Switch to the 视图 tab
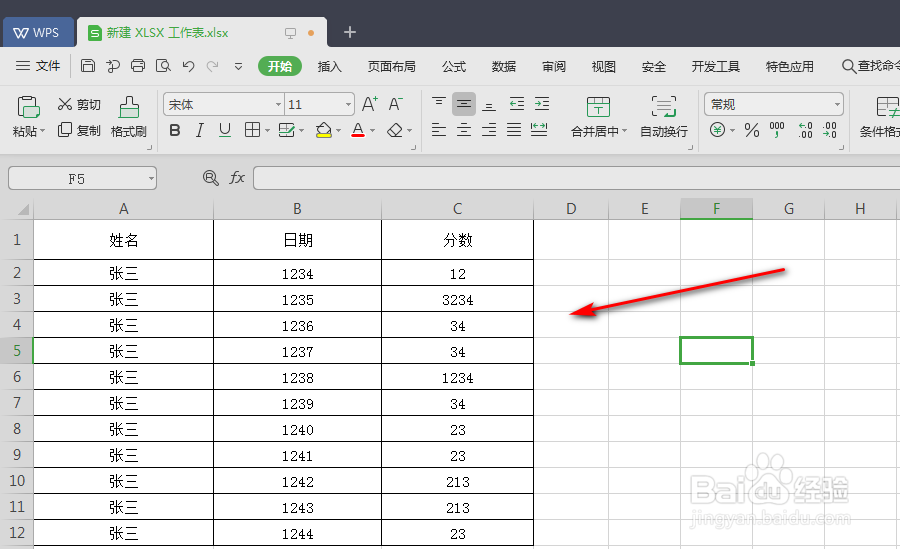900x549 pixels. click(603, 67)
